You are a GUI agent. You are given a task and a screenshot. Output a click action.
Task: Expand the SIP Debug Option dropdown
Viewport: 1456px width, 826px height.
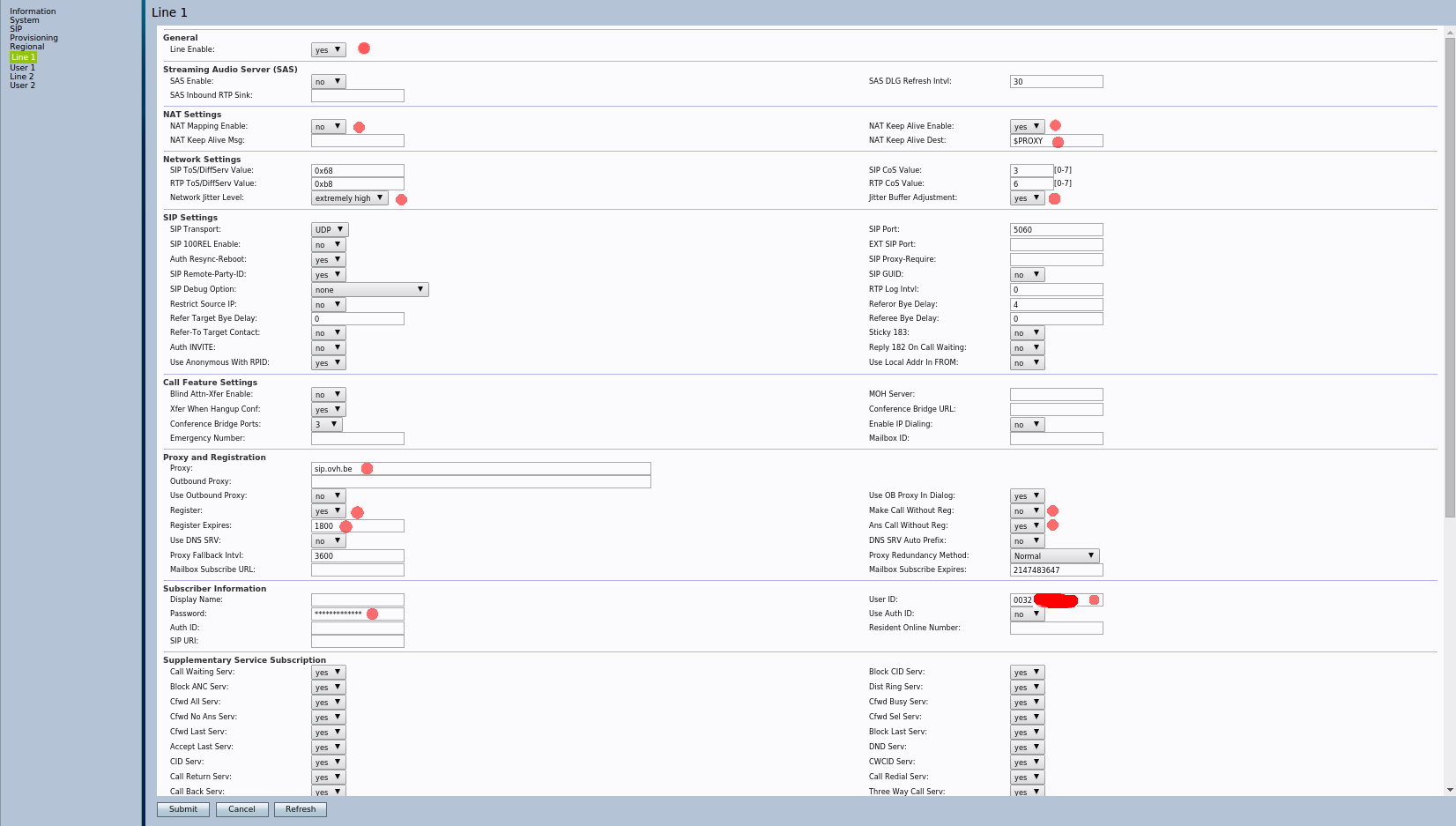(369, 290)
